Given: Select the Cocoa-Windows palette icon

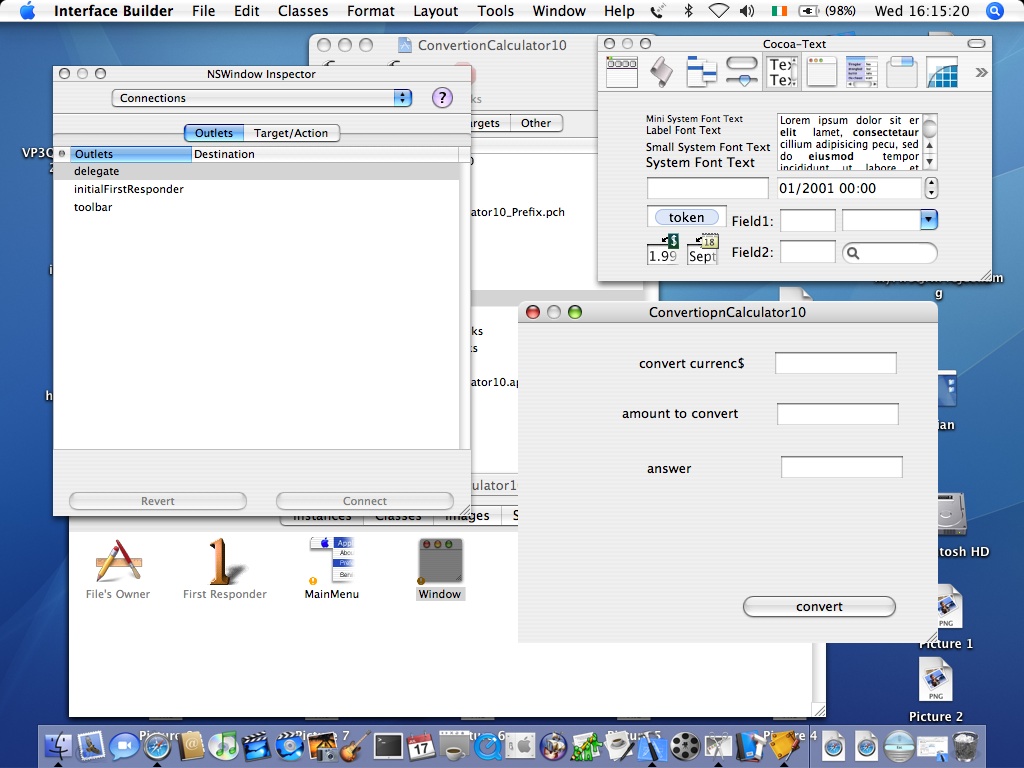Looking at the screenshot, I should click(822, 72).
